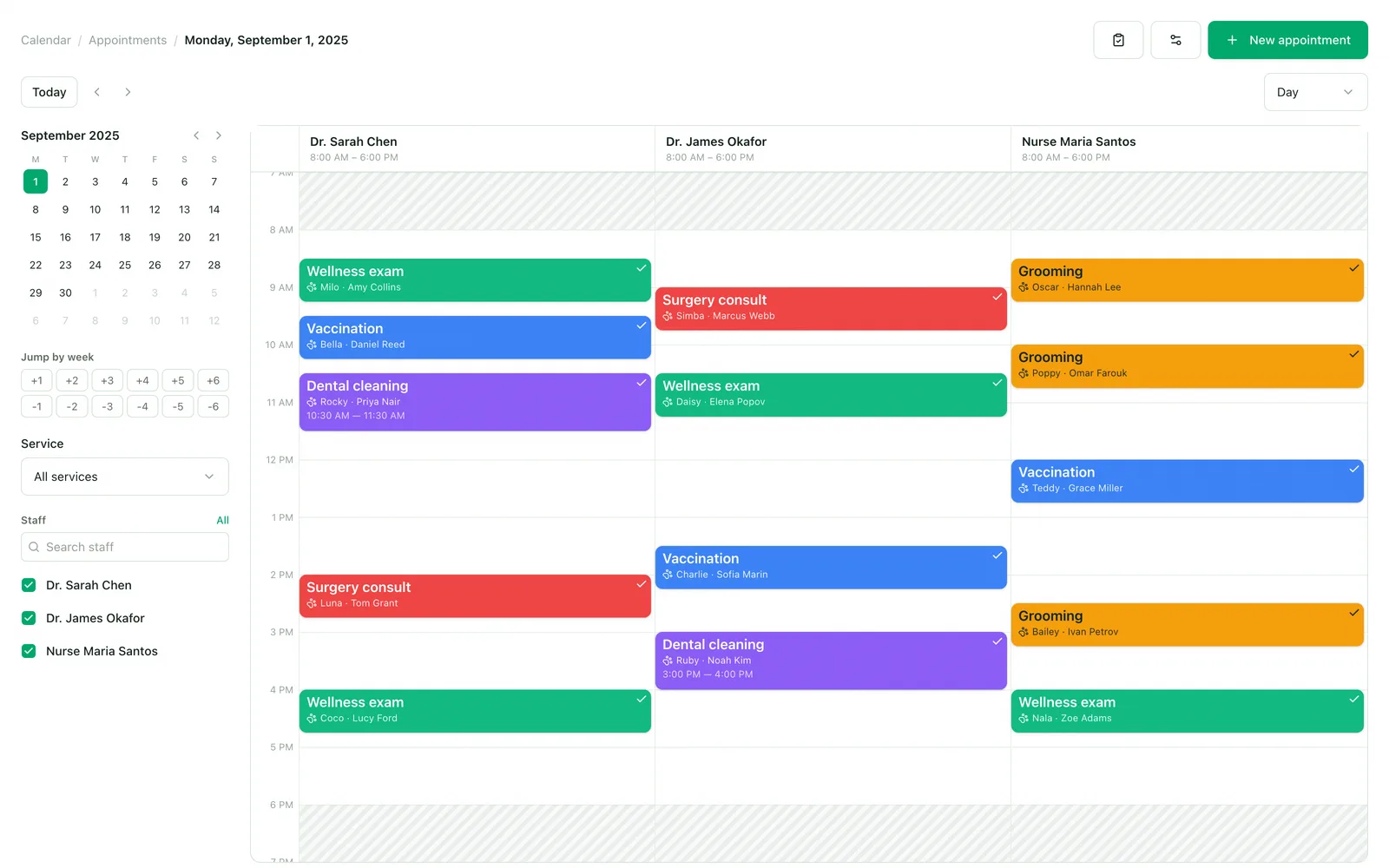The image size is (1389, 868).
Task: Open Calendar breadcrumb link
Action: tap(46, 40)
